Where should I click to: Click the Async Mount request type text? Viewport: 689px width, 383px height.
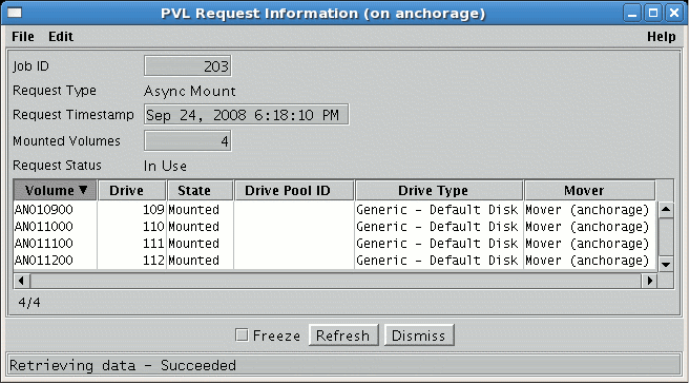pos(190,91)
